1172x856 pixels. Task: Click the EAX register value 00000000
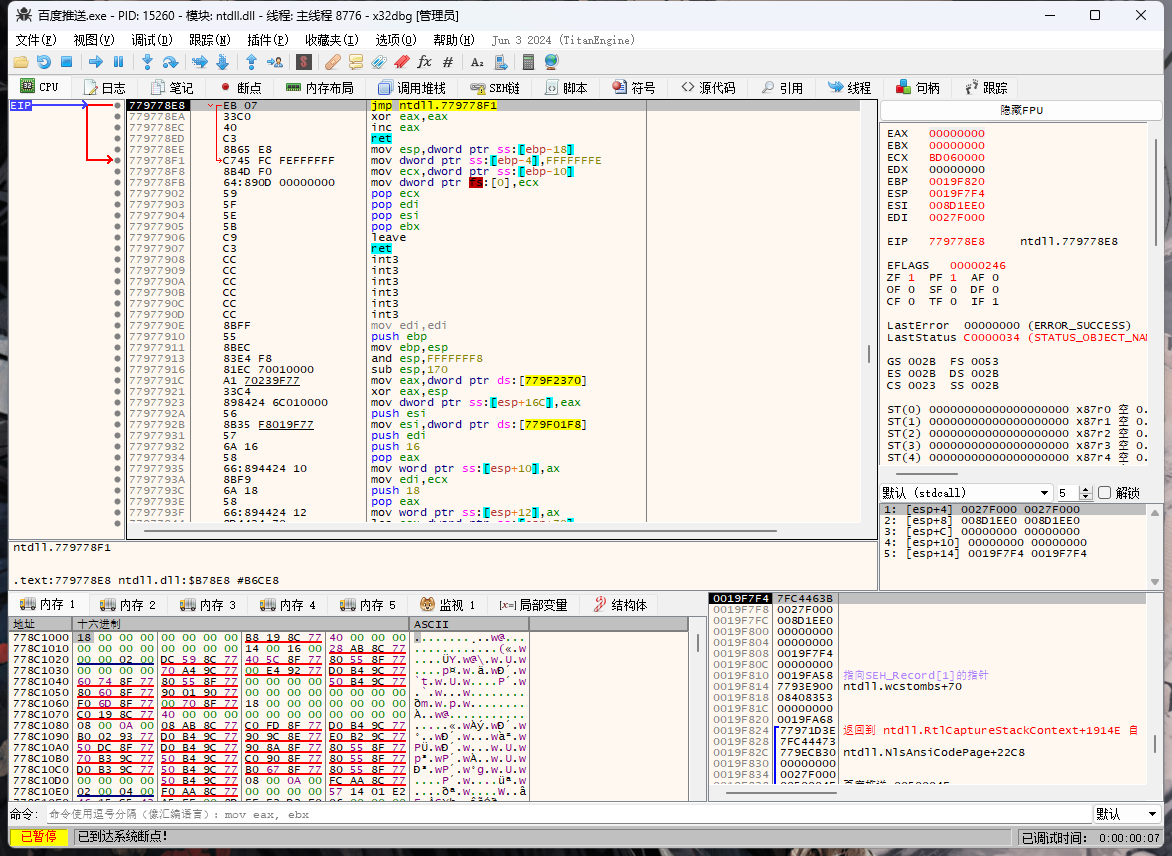[x=957, y=134]
